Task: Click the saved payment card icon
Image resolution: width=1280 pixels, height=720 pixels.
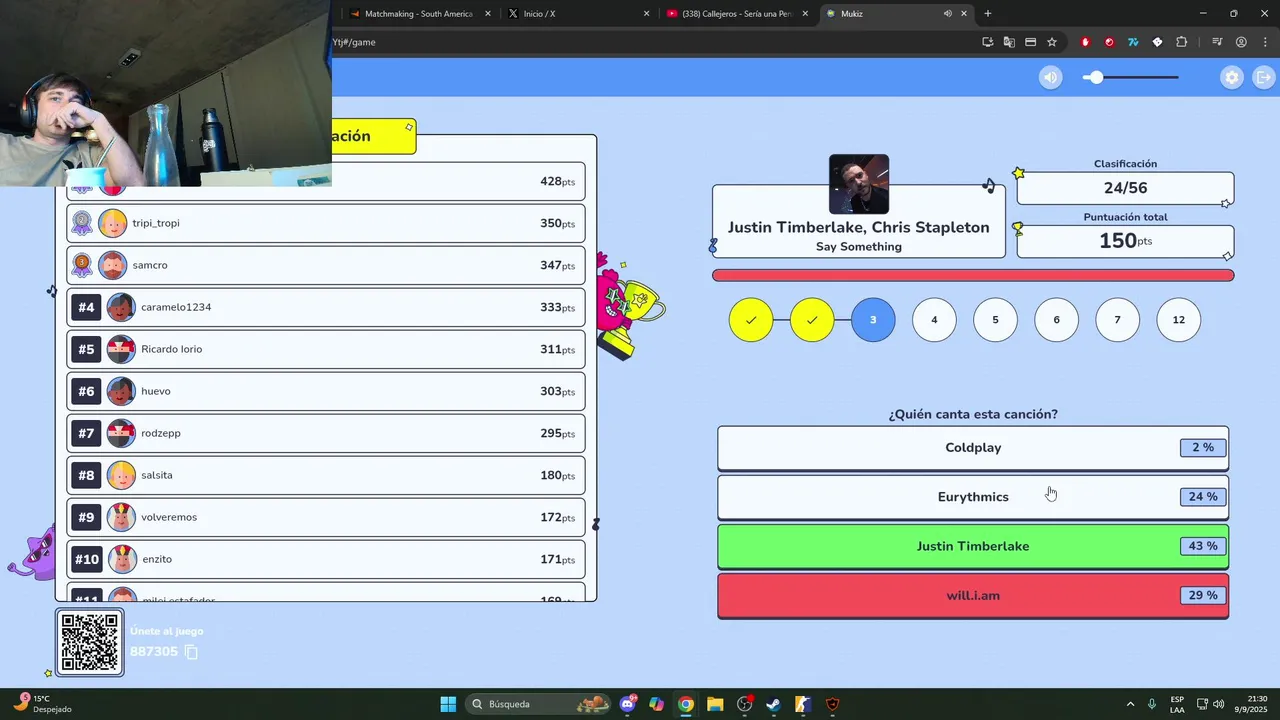Action: (1030, 42)
